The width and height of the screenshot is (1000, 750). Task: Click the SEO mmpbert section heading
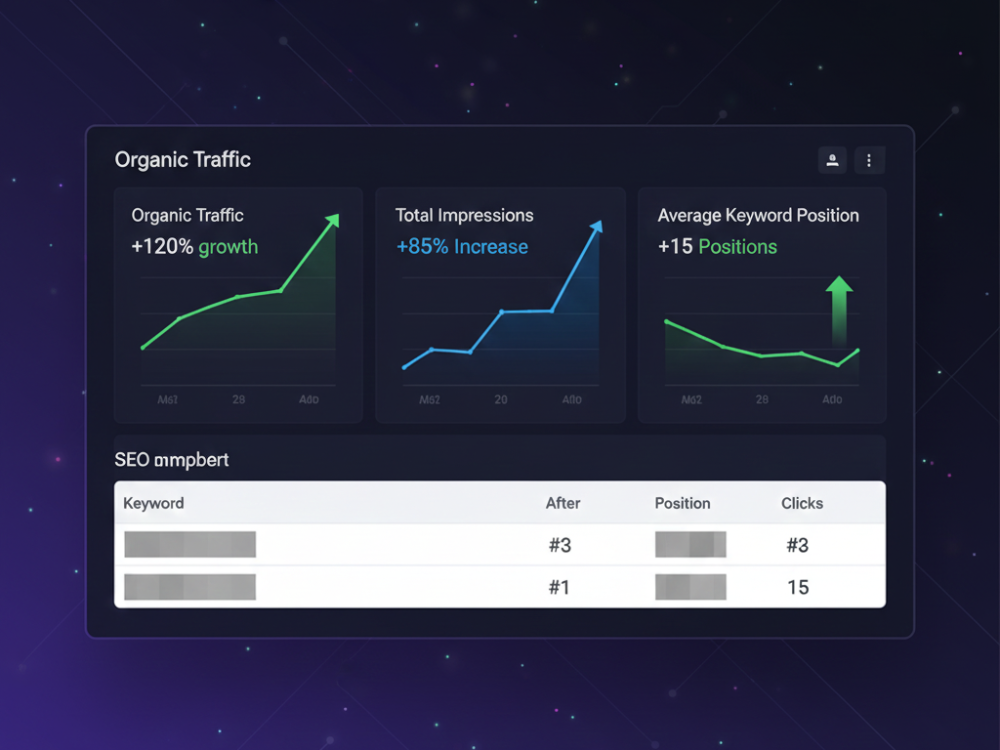coord(172,460)
